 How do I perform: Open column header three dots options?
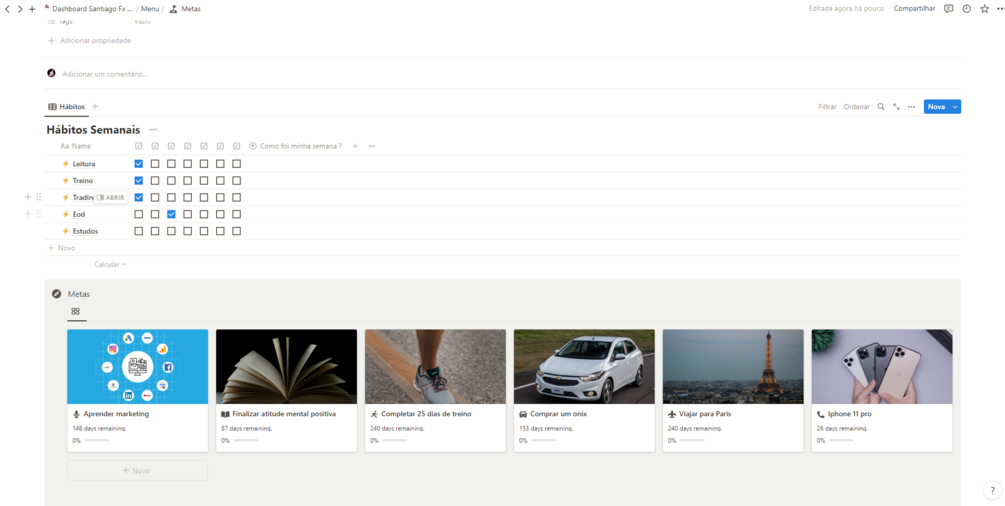(372, 146)
